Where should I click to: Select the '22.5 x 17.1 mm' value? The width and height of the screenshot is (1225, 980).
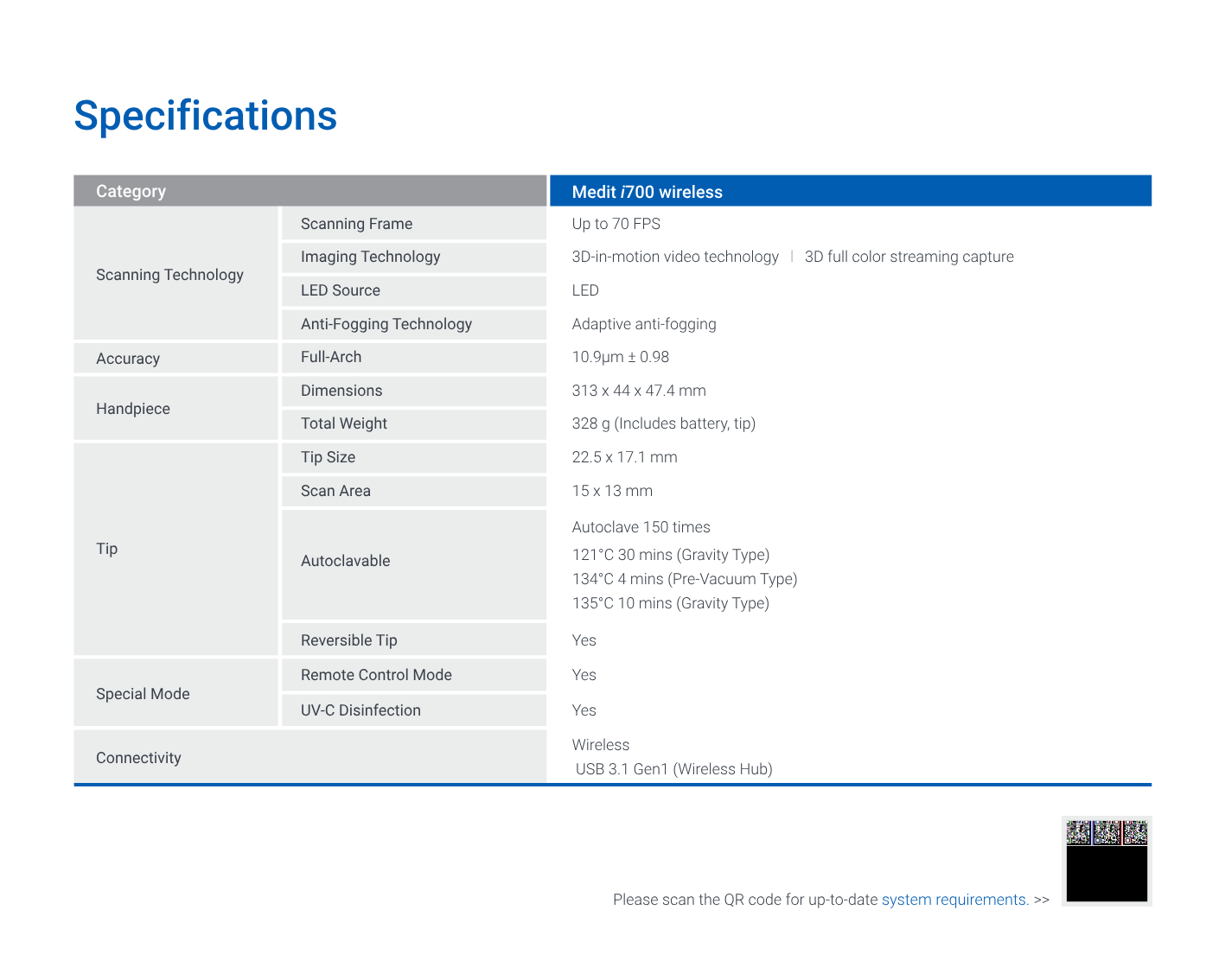tap(624, 457)
